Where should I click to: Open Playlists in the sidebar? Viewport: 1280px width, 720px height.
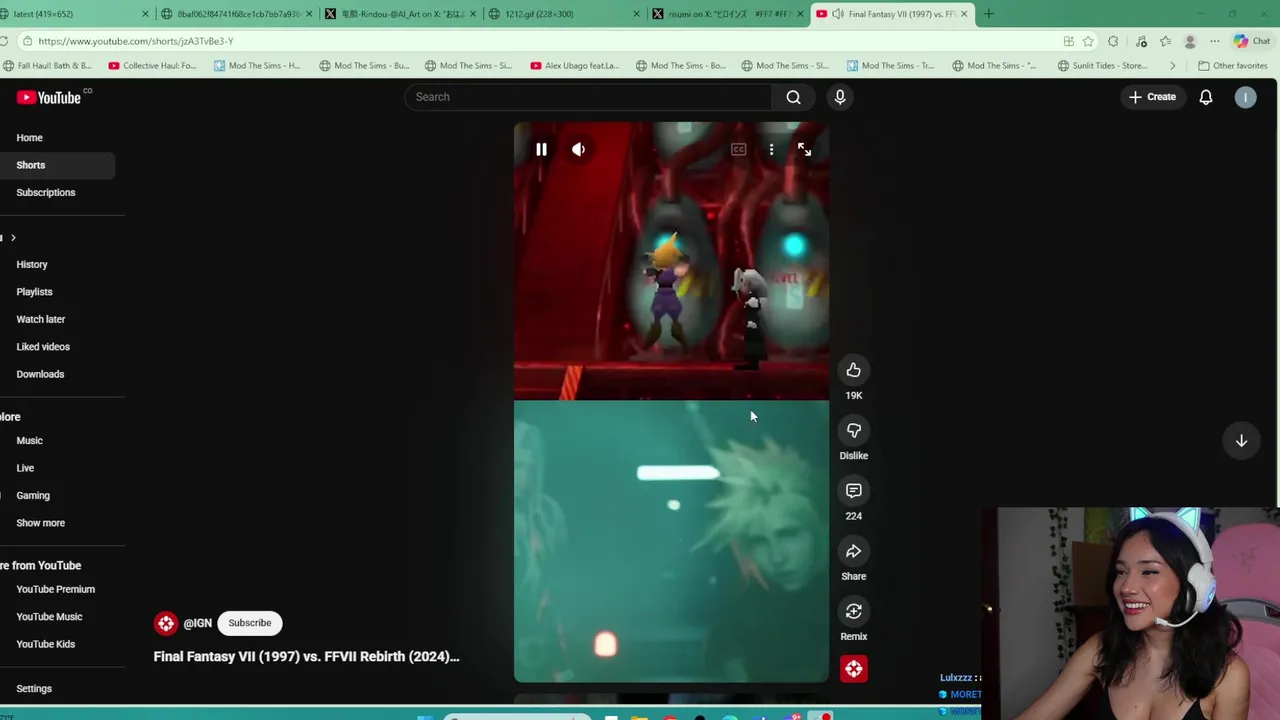(34, 292)
